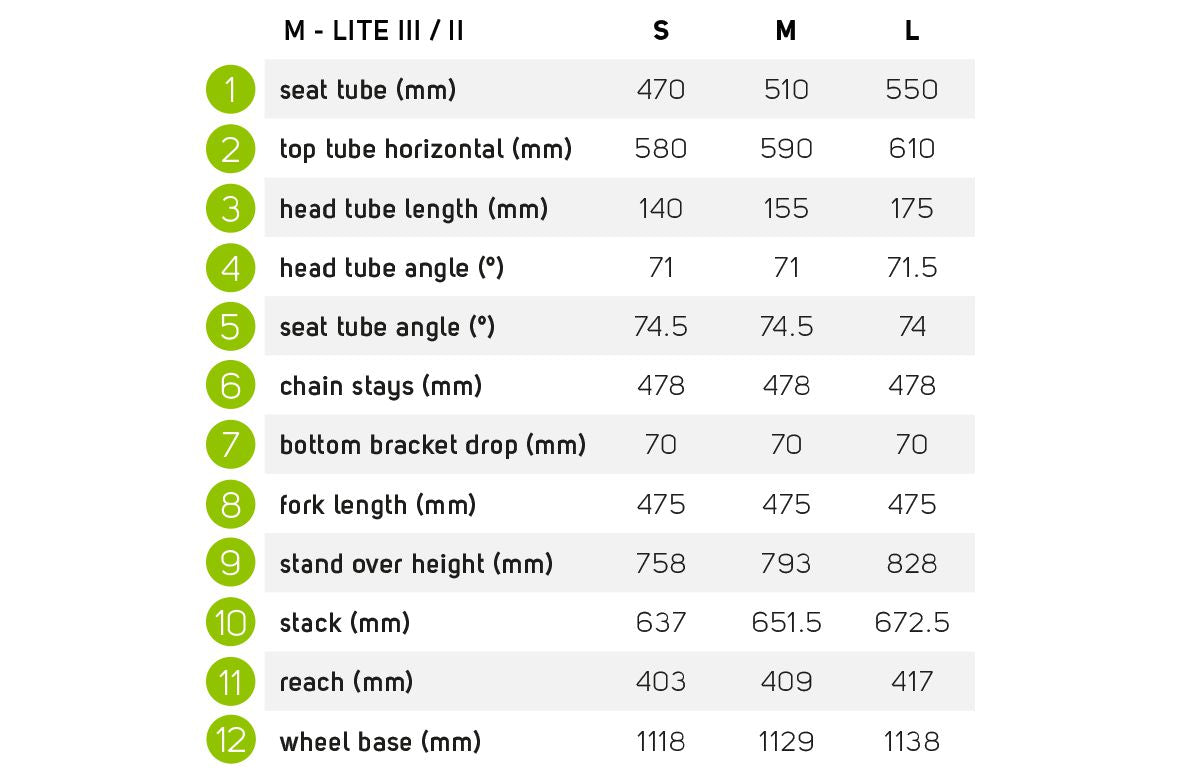Viewport: 1182px width, 770px height.
Task: Select the green number 3 badge
Action: click(x=231, y=209)
